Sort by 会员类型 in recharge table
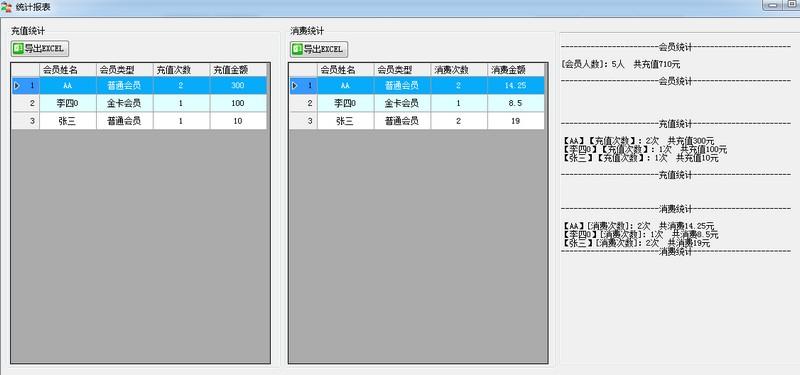This screenshot has height=375, width=800. point(125,69)
